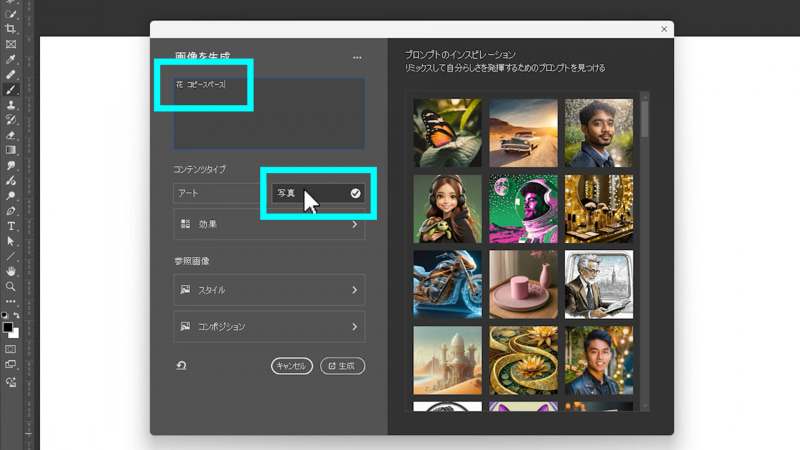Viewport: 800px width, 450px height.
Task: Select the Frame tool
Action: coord(11,44)
